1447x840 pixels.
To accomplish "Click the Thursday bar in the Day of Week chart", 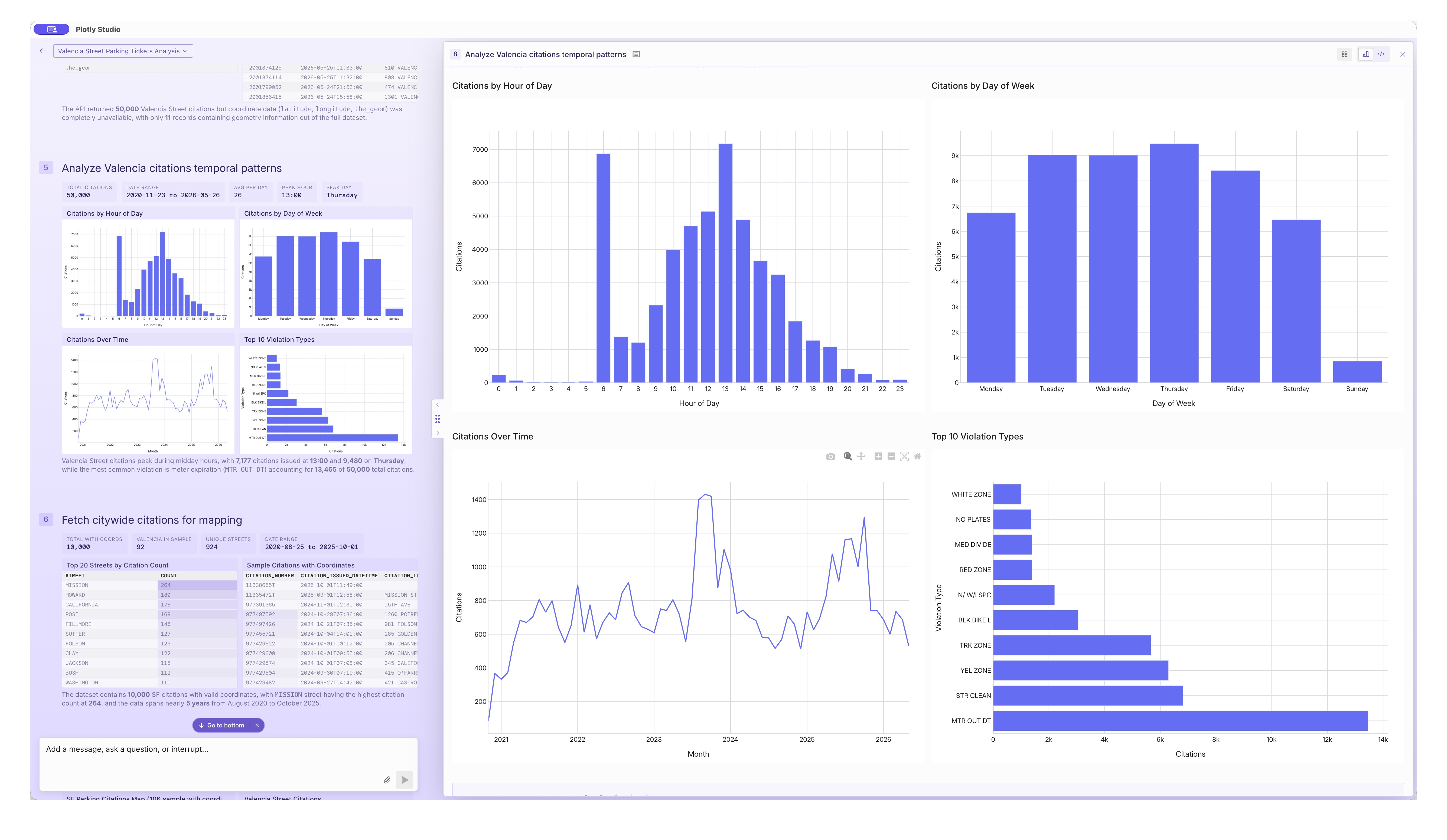I will pos(1174,263).
